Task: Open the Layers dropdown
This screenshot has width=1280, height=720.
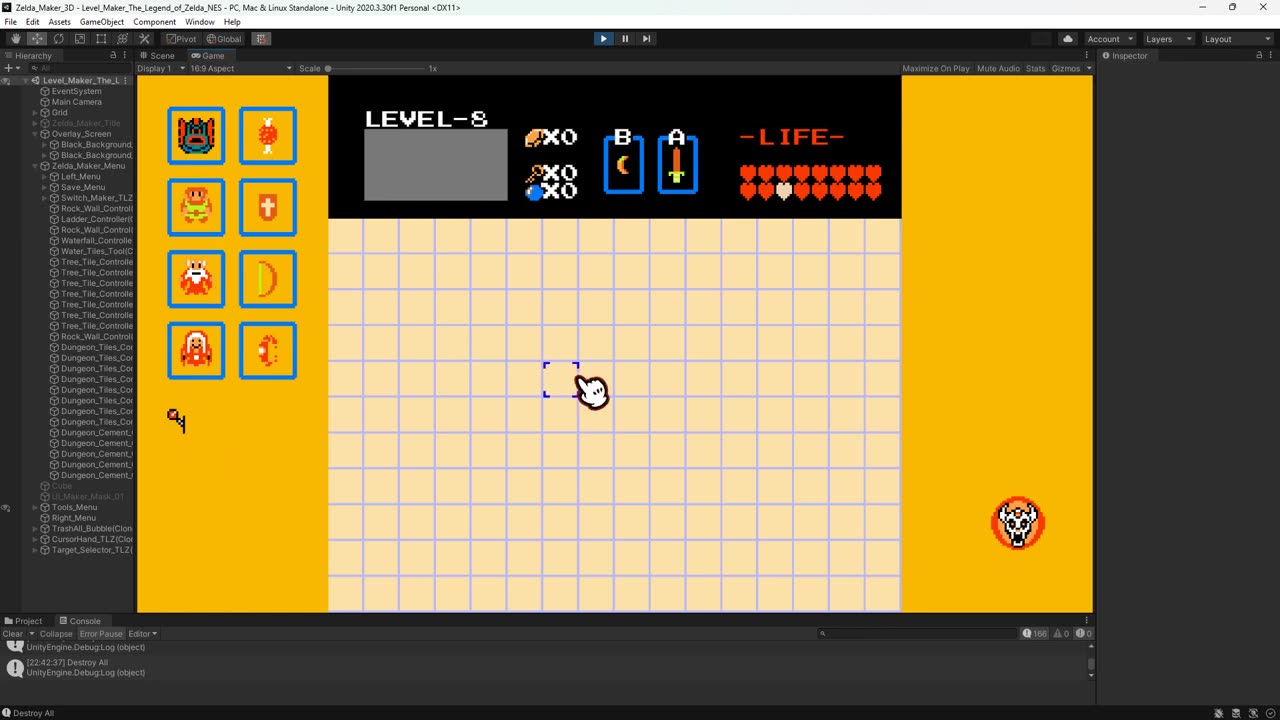Action: 1168,39
